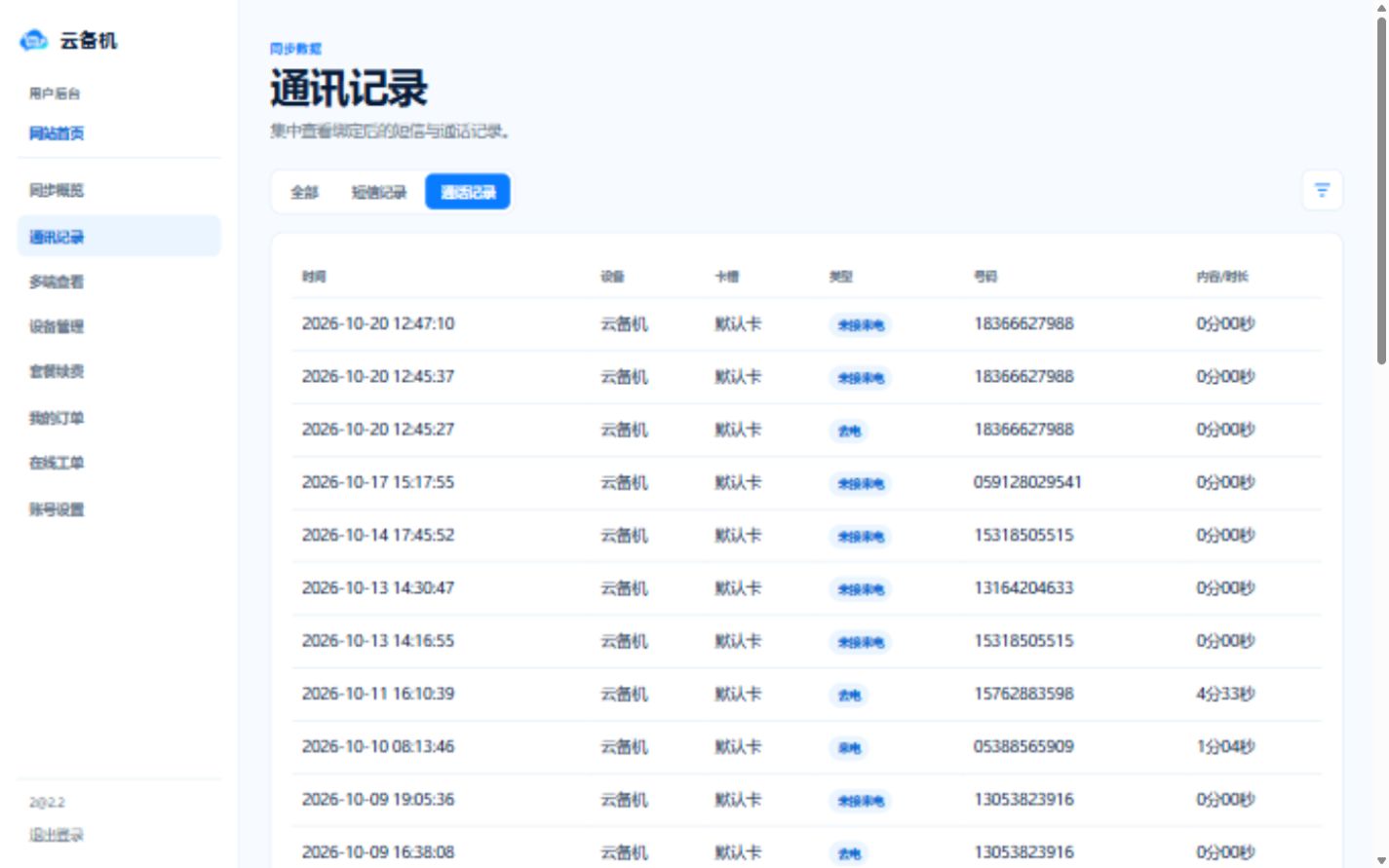Click the phone number 059128029541
1389x868 pixels.
[x=1027, y=482]
